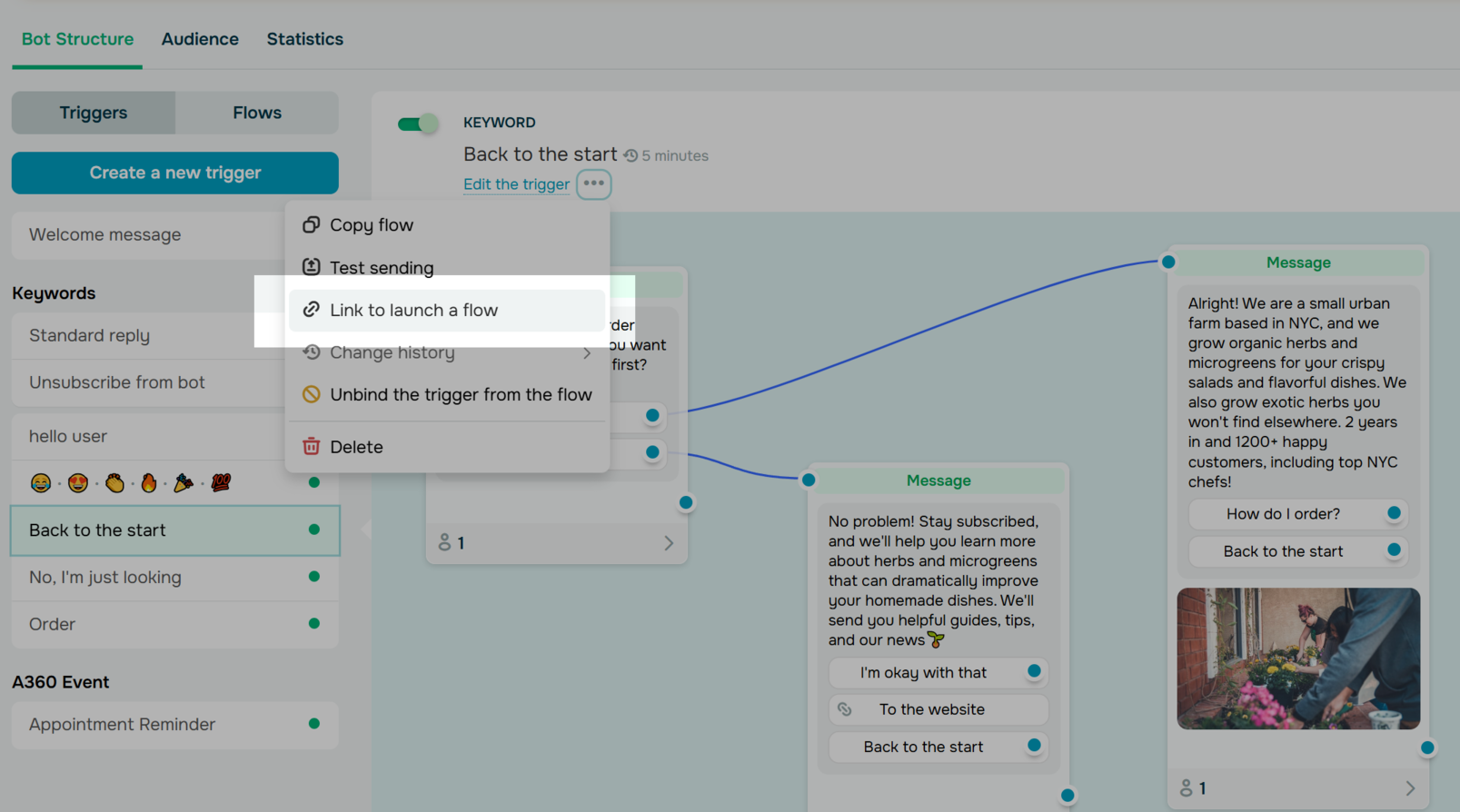Select Link to launch a flow

coord(447,310)
